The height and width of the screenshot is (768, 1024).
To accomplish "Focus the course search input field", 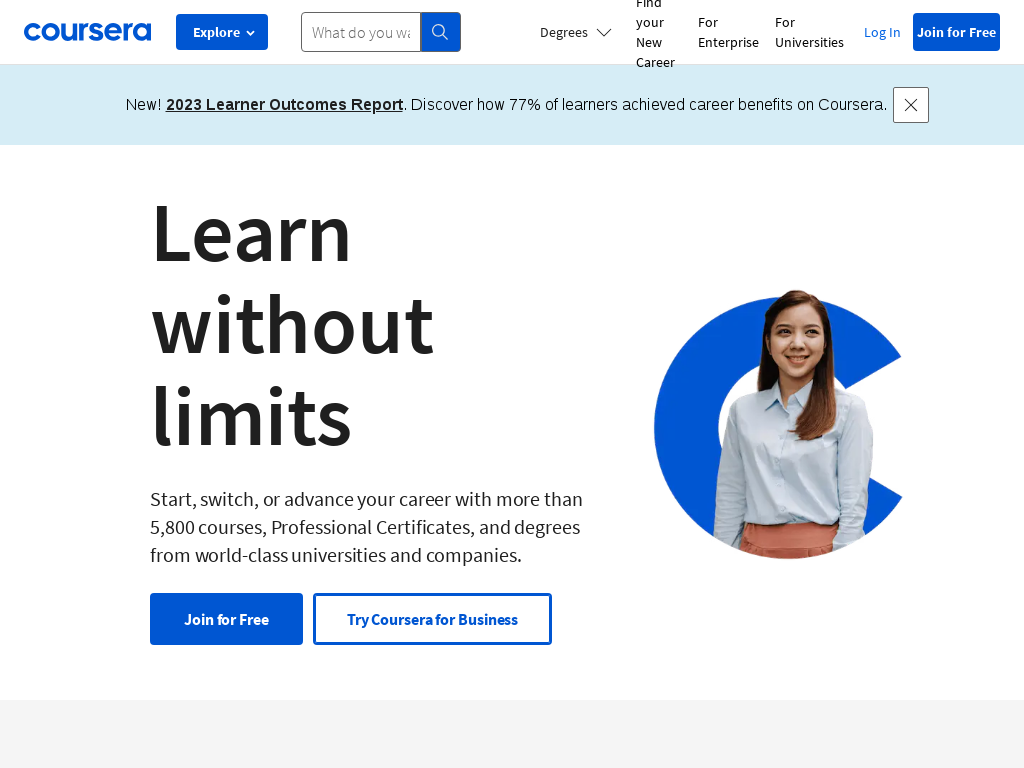I will point(361,32).
